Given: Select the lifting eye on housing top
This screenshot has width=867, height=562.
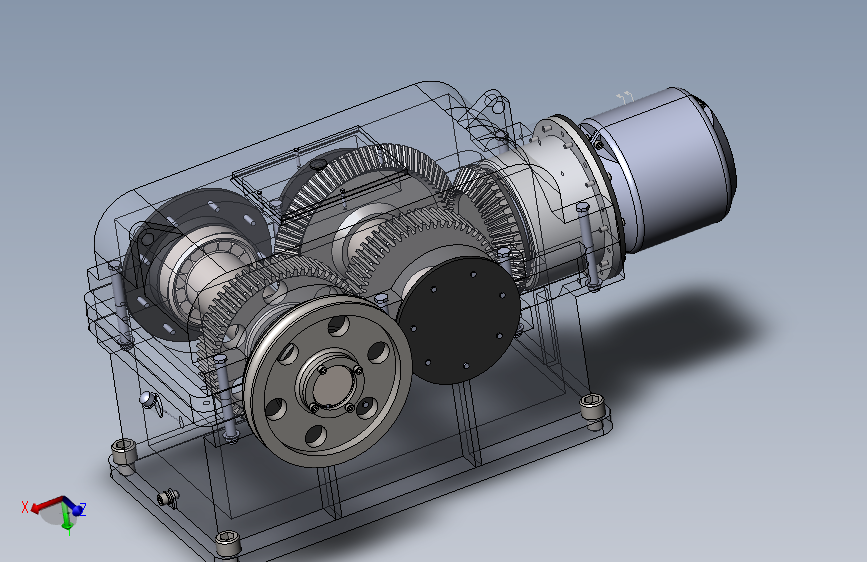Looking at the screenshot, I should coord(492,103).
